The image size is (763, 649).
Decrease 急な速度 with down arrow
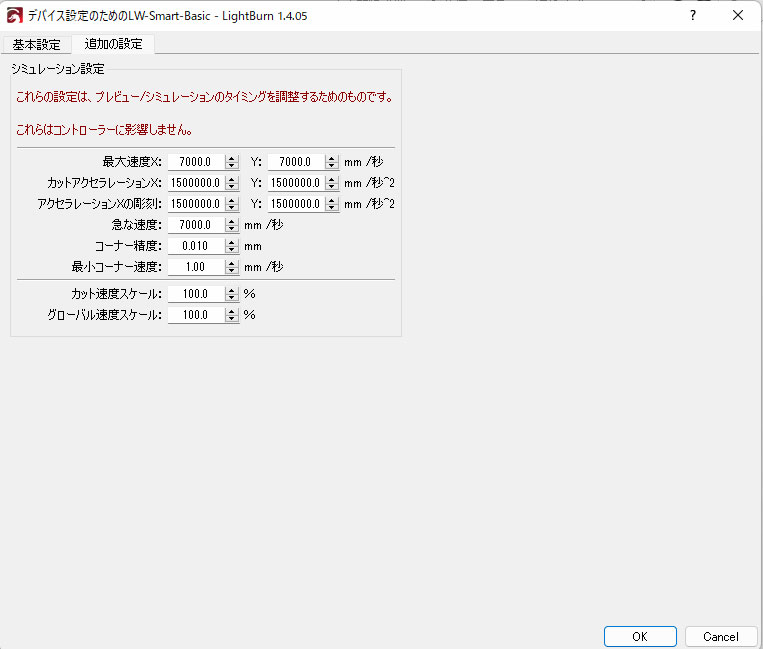(232, 229)
